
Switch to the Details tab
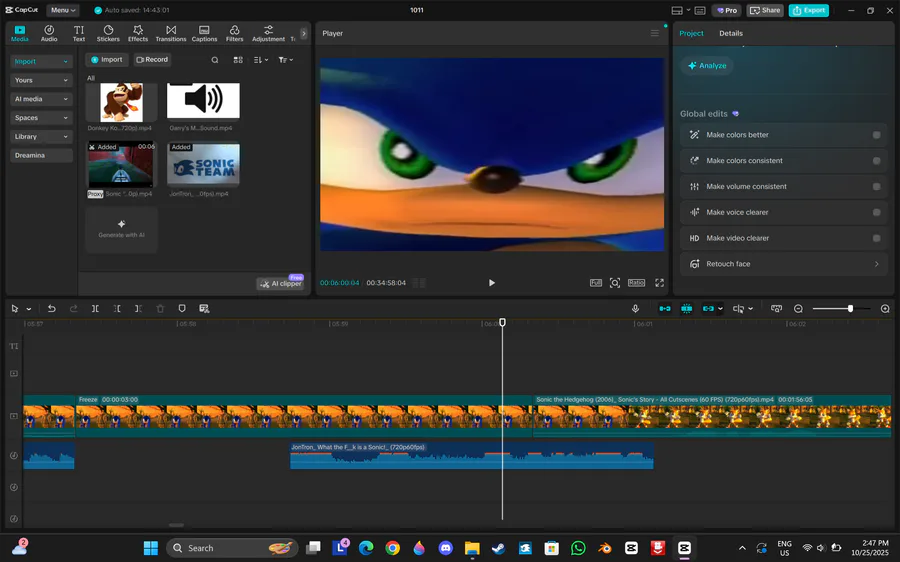click(x=731, y=33)
